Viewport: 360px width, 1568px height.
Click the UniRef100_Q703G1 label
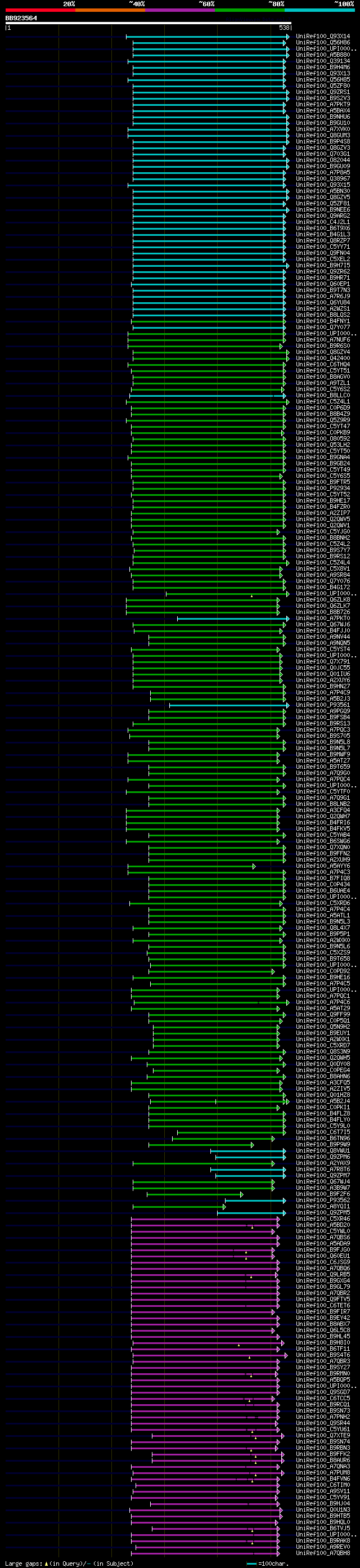pos(323,154)
